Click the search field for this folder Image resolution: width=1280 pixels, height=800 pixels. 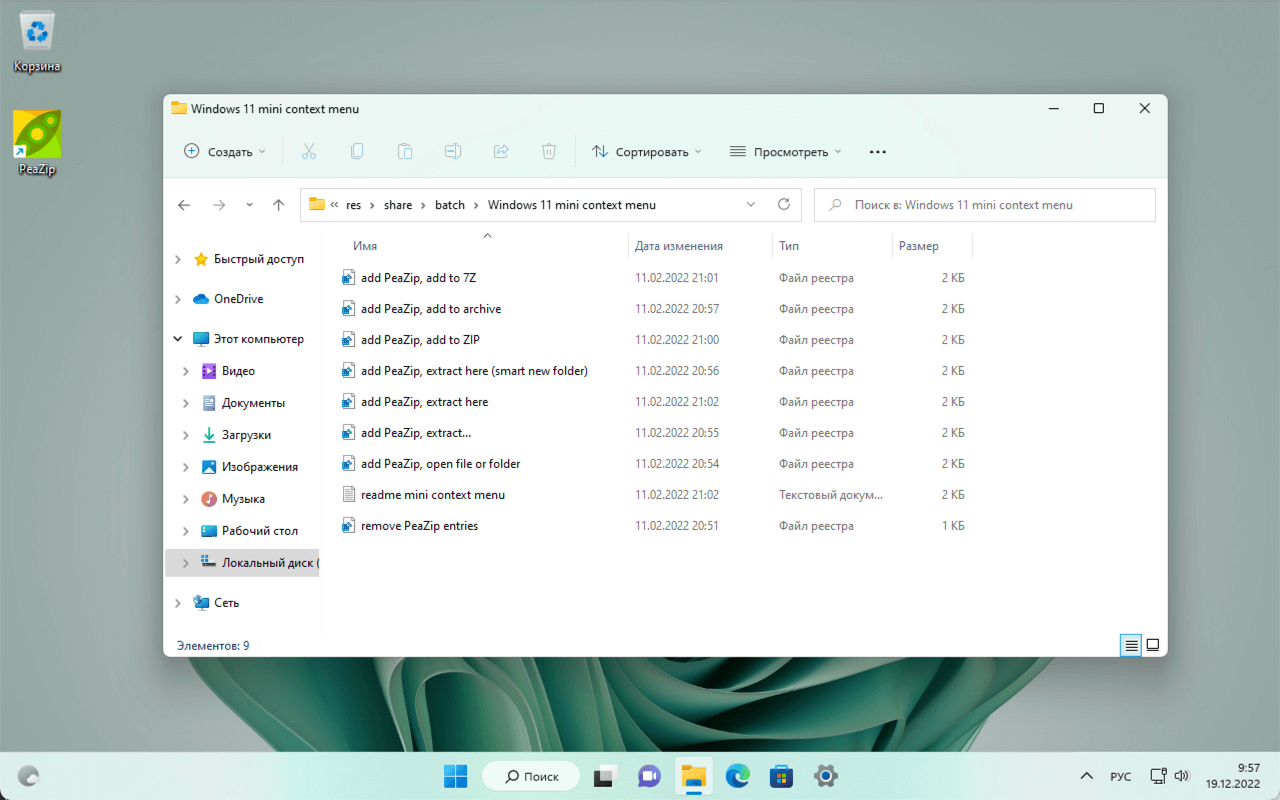(985, 205)
